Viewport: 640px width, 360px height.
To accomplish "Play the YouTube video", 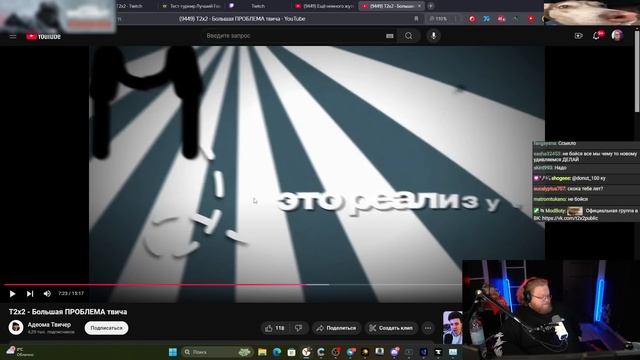I will [x=12, y=293].
